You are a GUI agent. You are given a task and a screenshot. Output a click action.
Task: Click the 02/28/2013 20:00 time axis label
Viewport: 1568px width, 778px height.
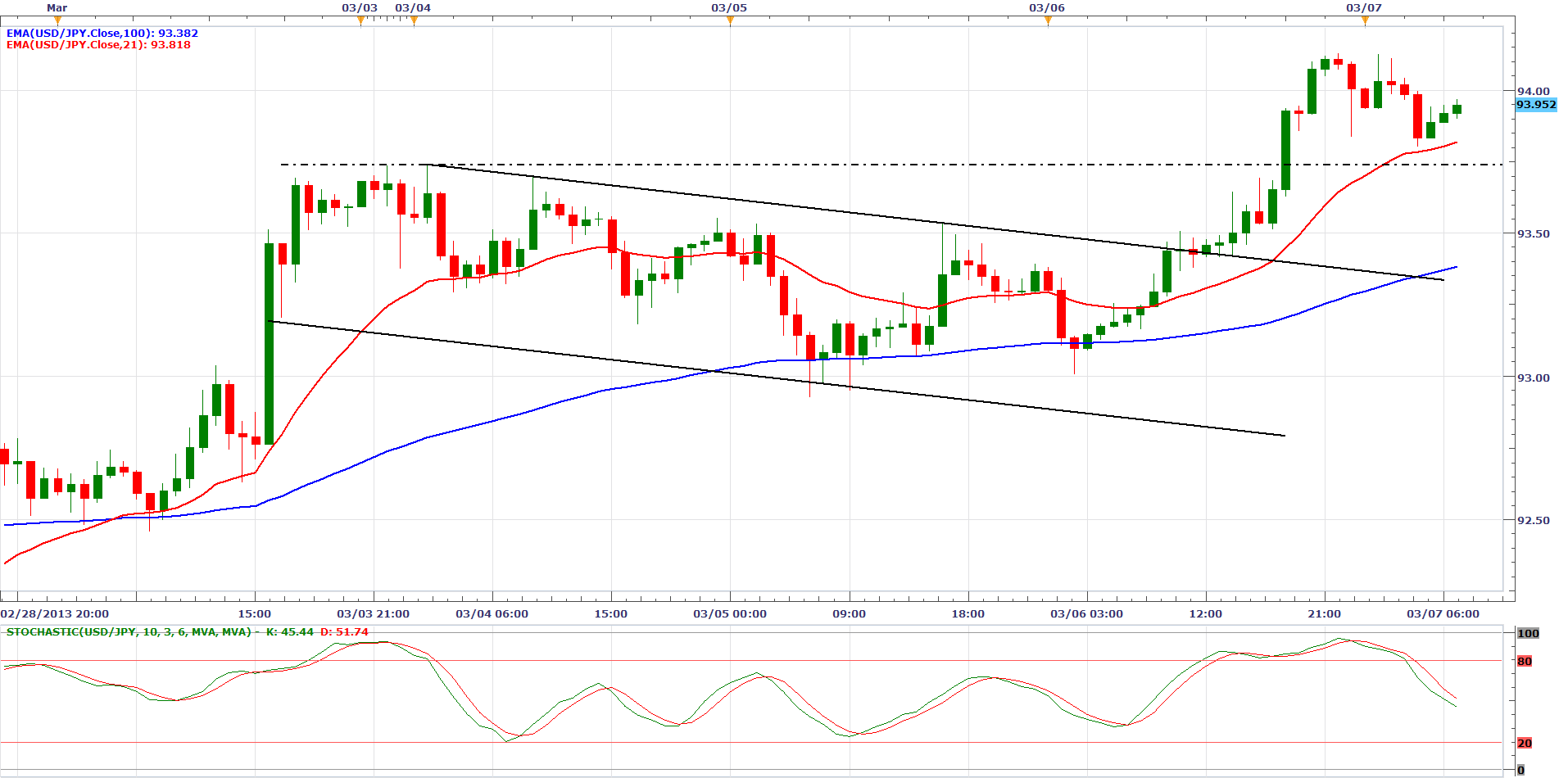55,613
